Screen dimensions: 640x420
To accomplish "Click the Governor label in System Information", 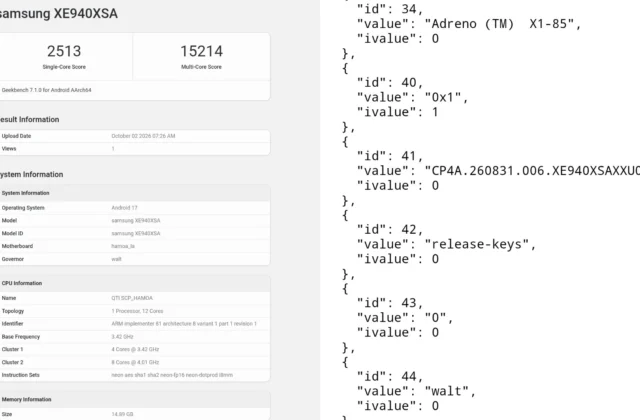I will (13, 259).
